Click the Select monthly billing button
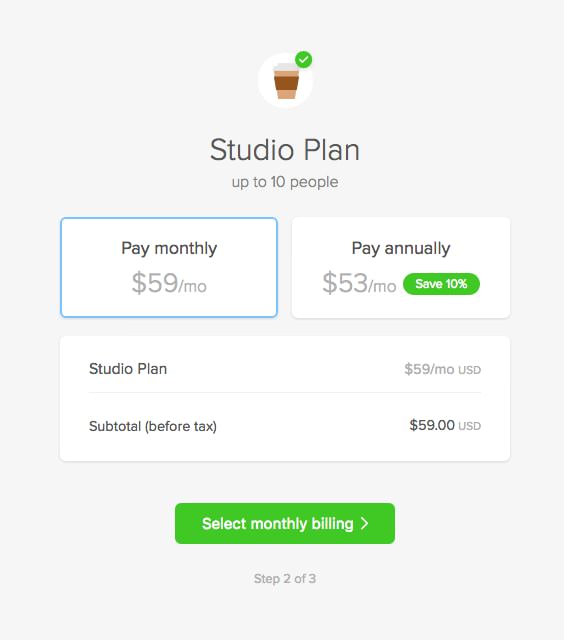Image resolution: width=564 pixels, height=640 pixels. (x=285, y=523)
